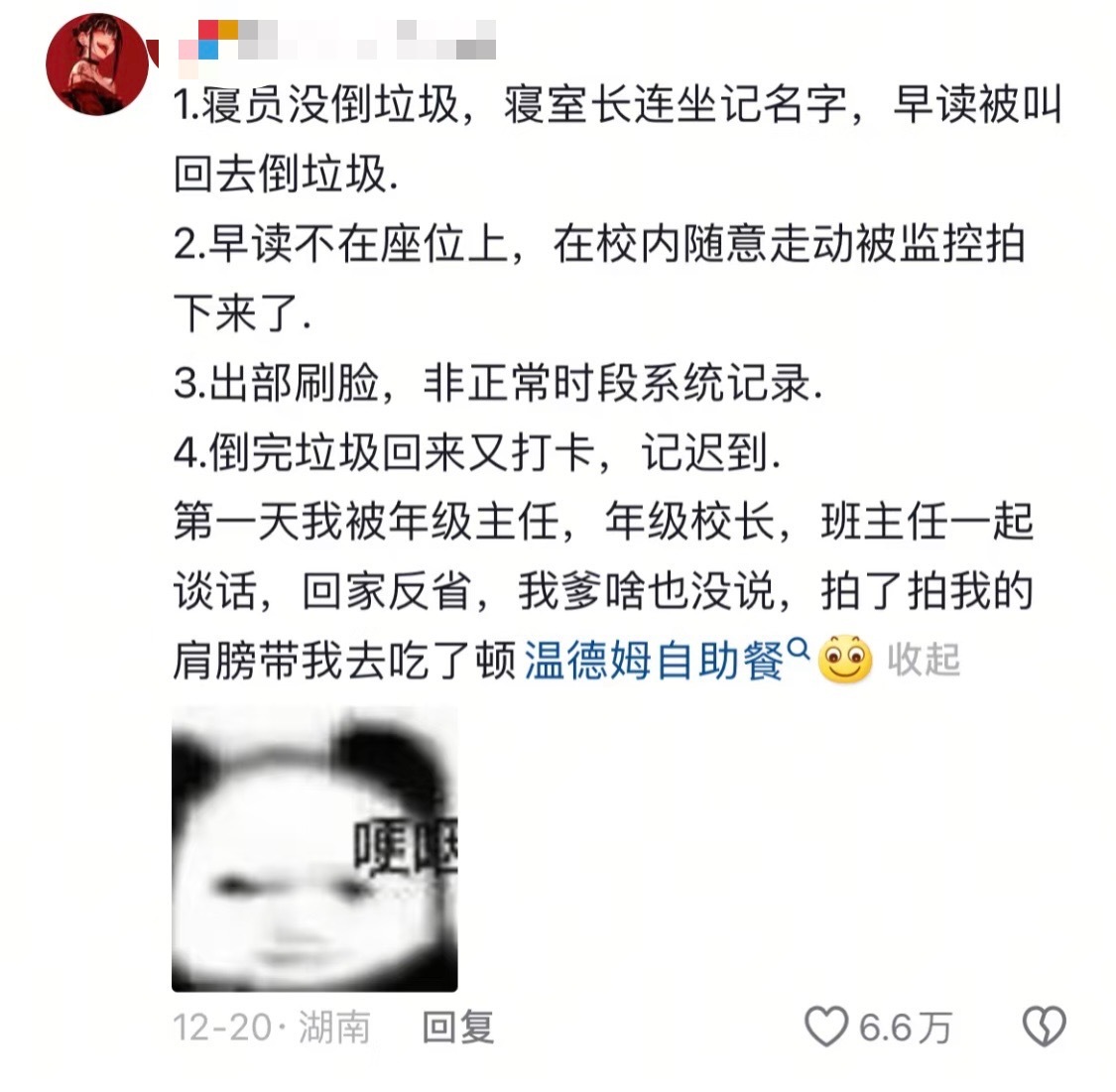Click the 12-20 date stamp
The height and width of the screenshot is (1092, 1116).
pyautogui.click(x=223, y=1028)
